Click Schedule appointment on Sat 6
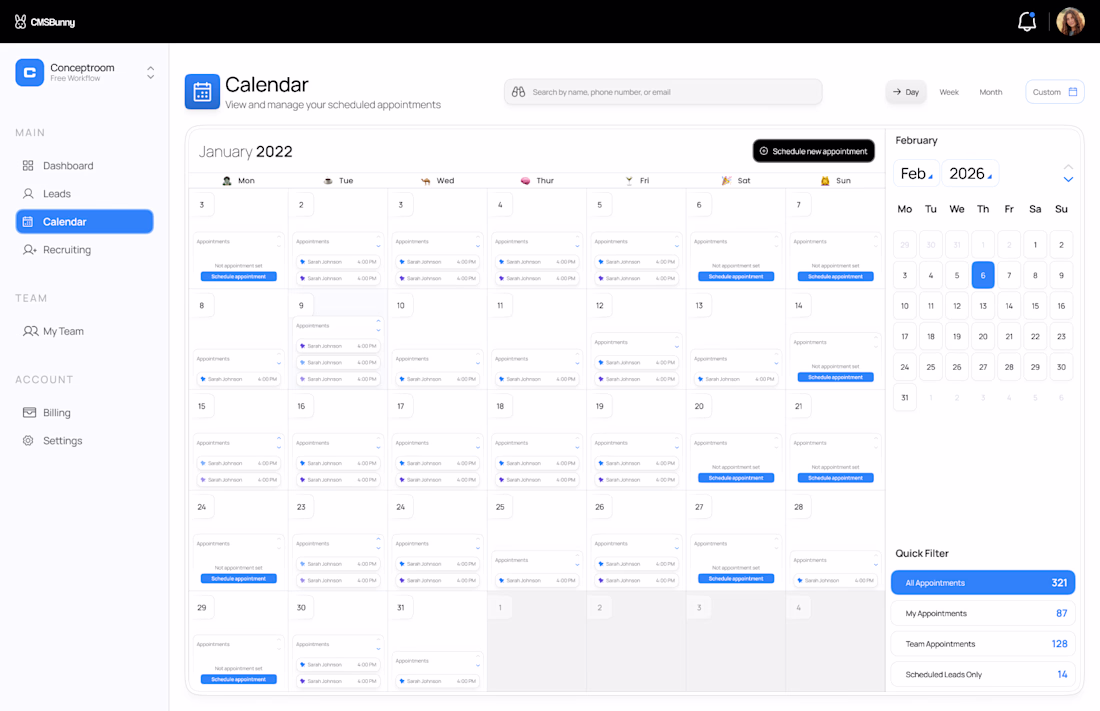 coord(736,277)
